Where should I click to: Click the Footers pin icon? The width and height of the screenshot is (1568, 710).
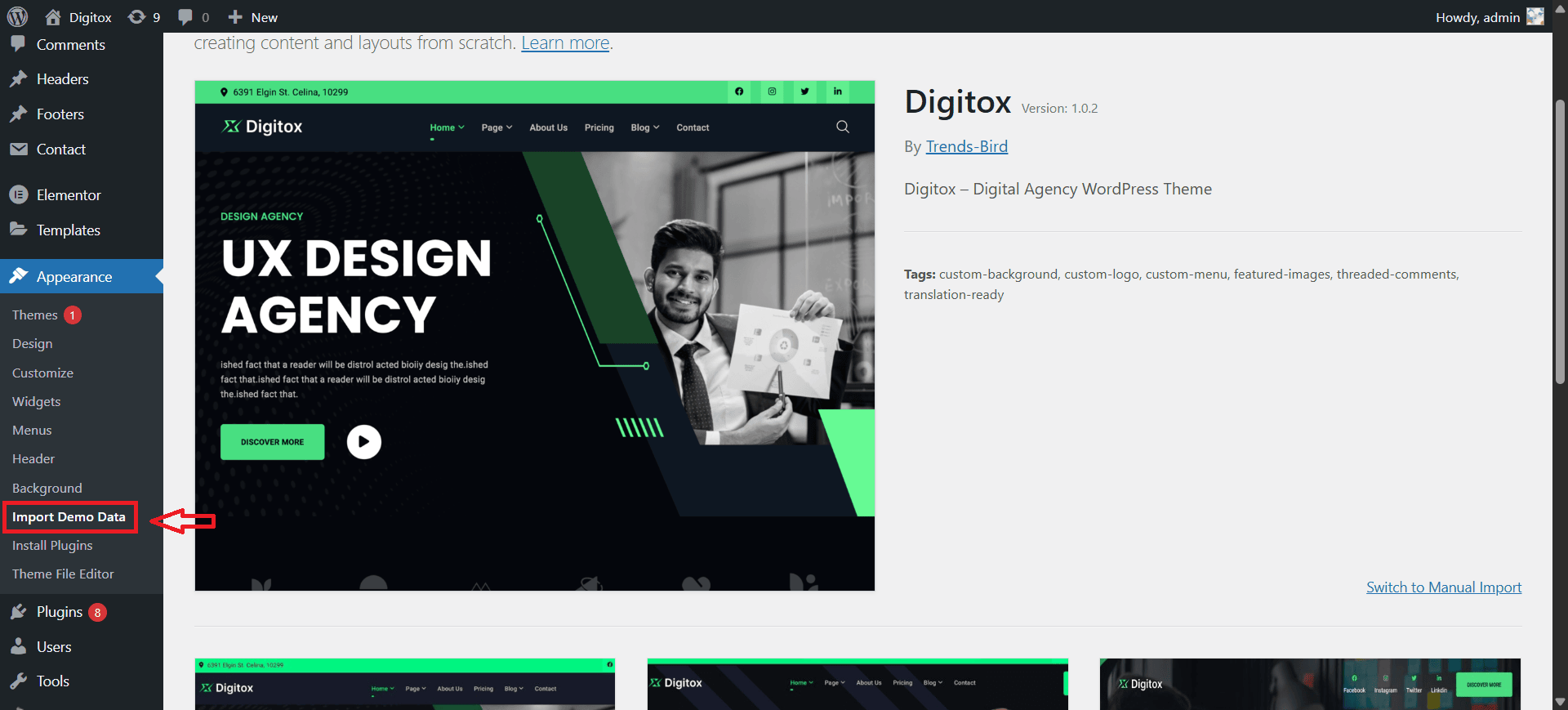pos(18,114)
